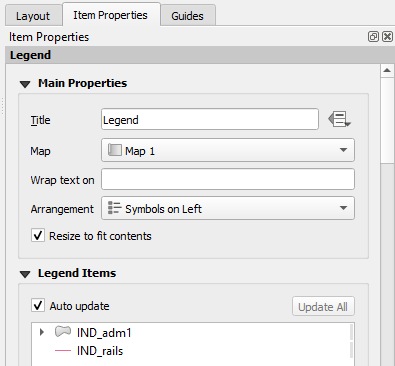Click the IND_rails line symbol icon

click(63, 350)
